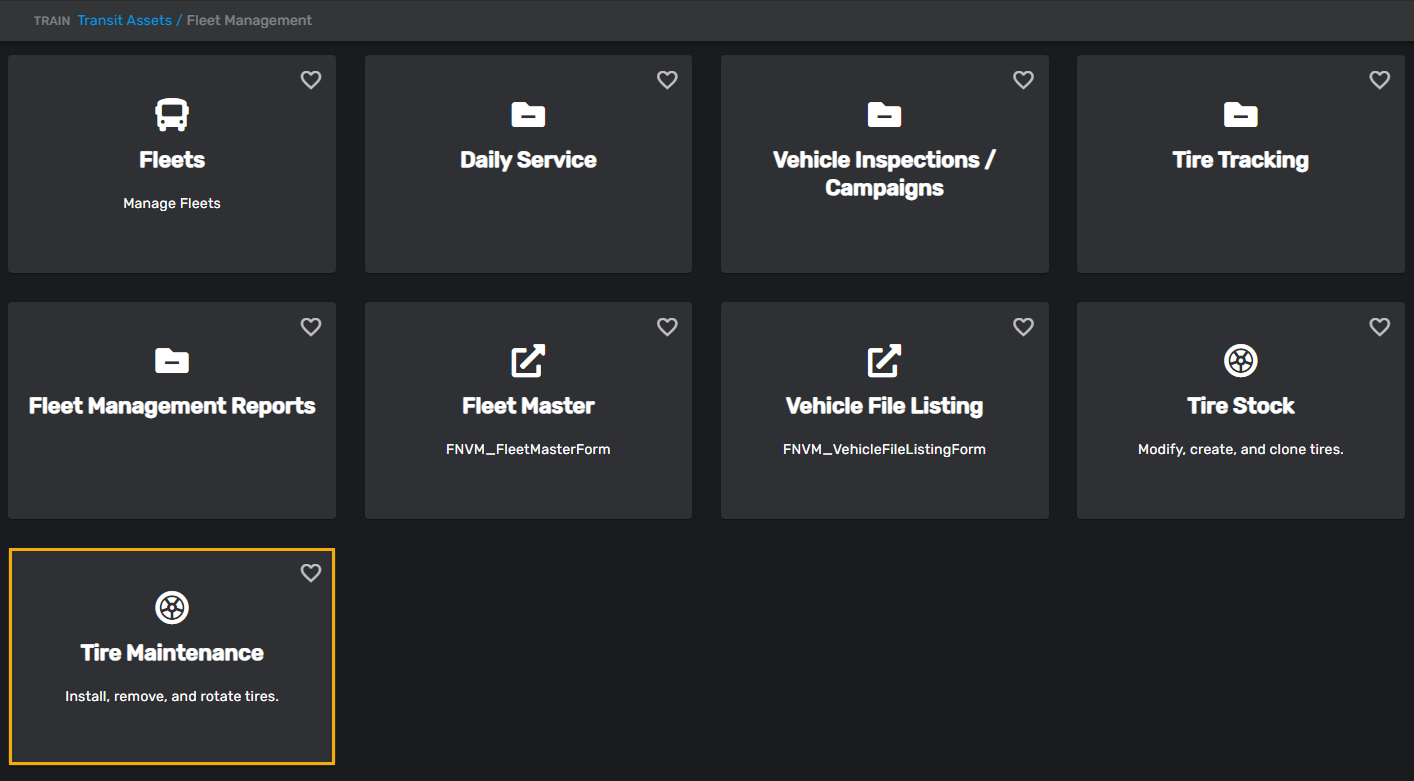Viewport: 1414px width, 781px height.
Task: Toggle favorite heart on Fleet Master tile
Action: coord(667,327)
